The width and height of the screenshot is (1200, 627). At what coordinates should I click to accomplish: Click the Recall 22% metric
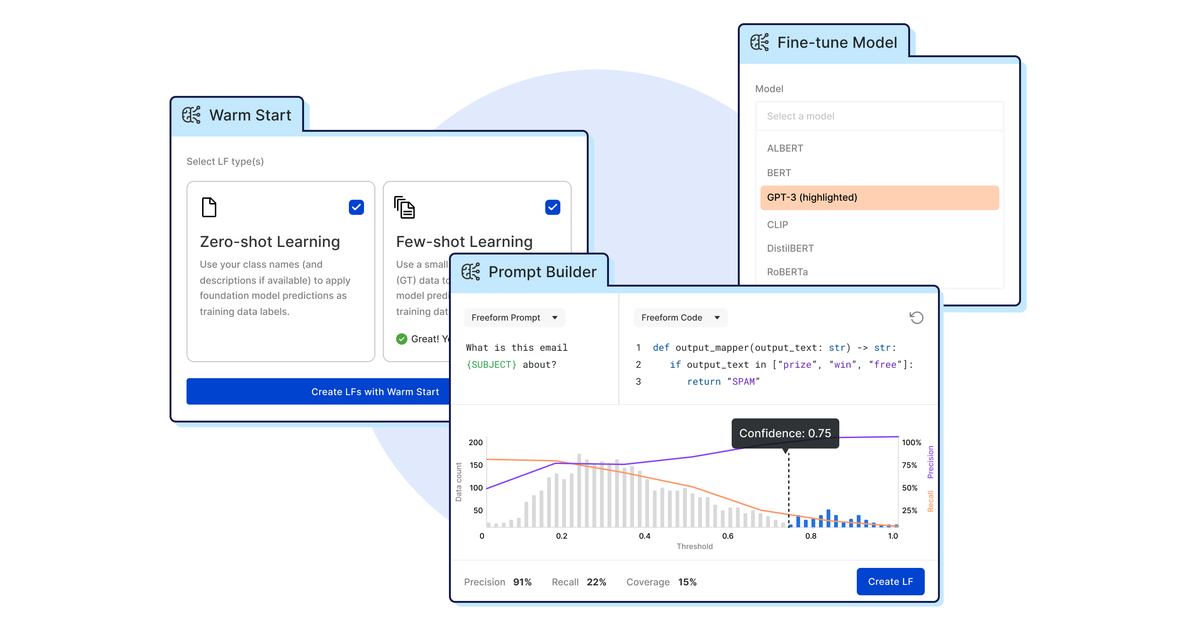(x=579, y=582)
